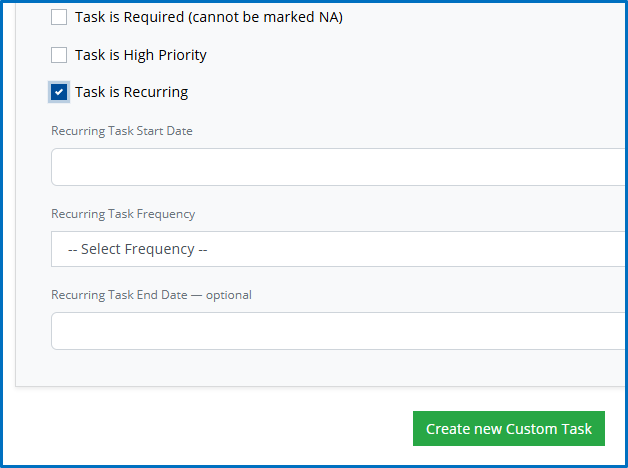Click the Recurring Task End Date field
Screen dimensions: 628x468
click(x=338, y=331)
